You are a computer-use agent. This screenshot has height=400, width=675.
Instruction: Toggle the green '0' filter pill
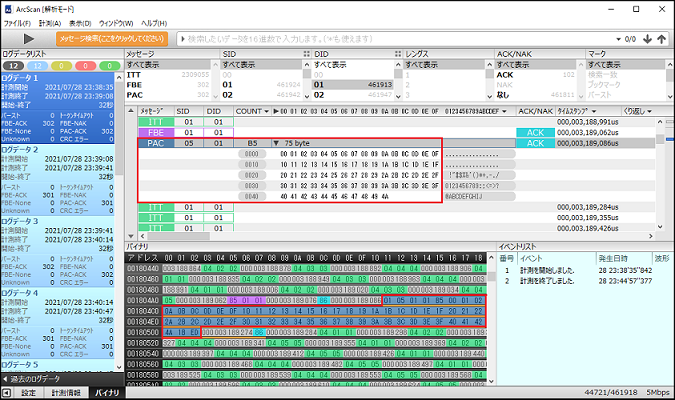point(110,66)
